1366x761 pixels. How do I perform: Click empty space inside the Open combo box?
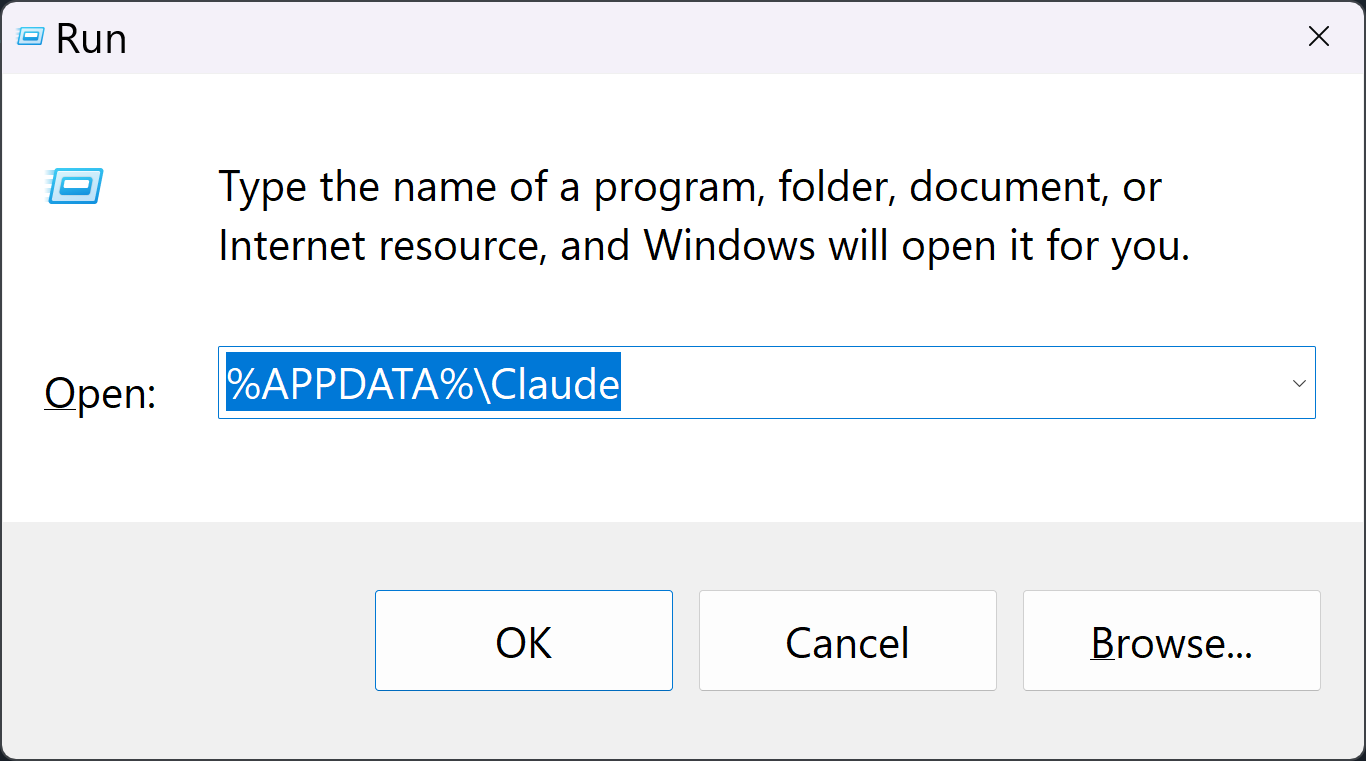coord(950,382)
